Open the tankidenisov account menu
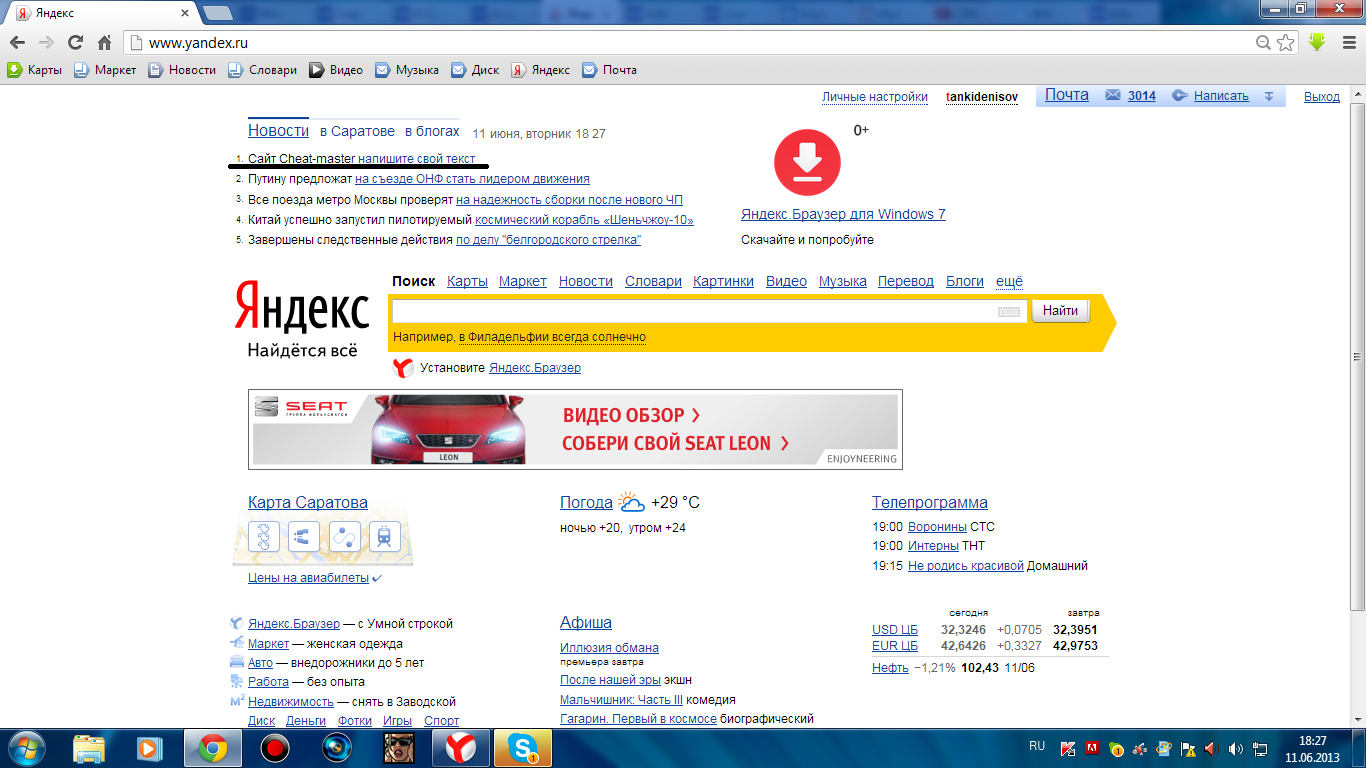1366x768 pixels. (x=981, y=97)
